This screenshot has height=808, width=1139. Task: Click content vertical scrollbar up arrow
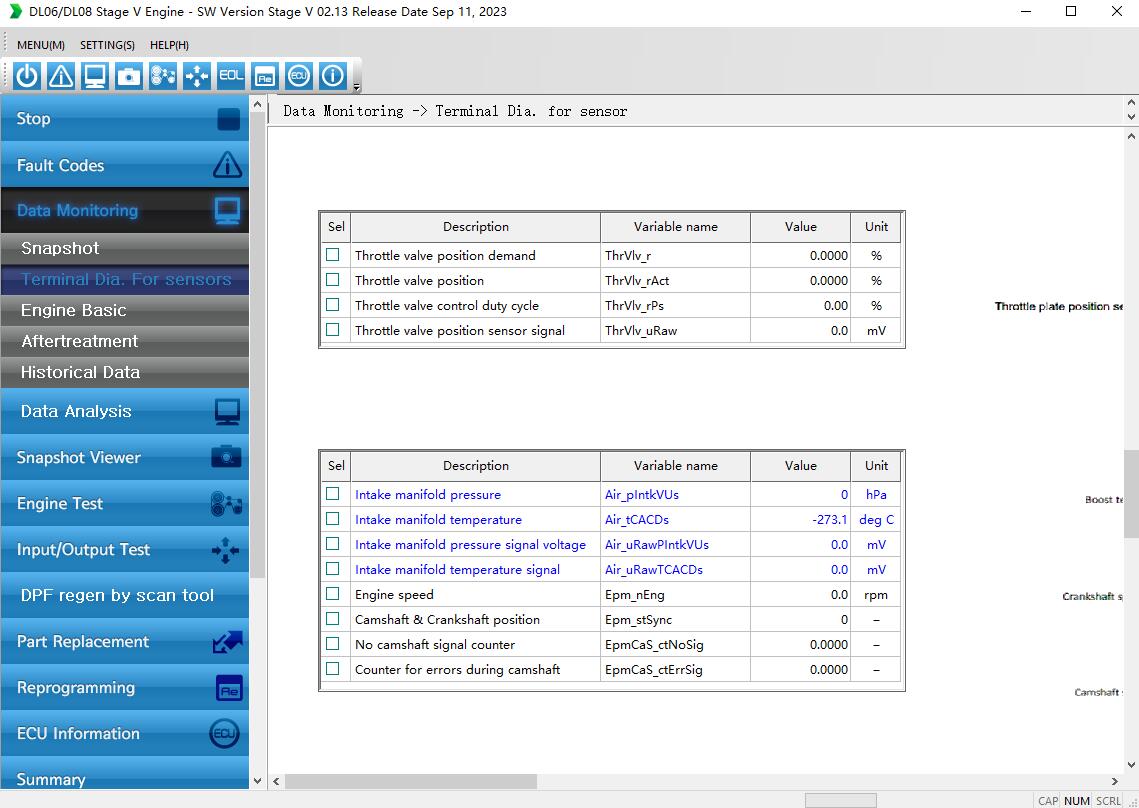1131,136
